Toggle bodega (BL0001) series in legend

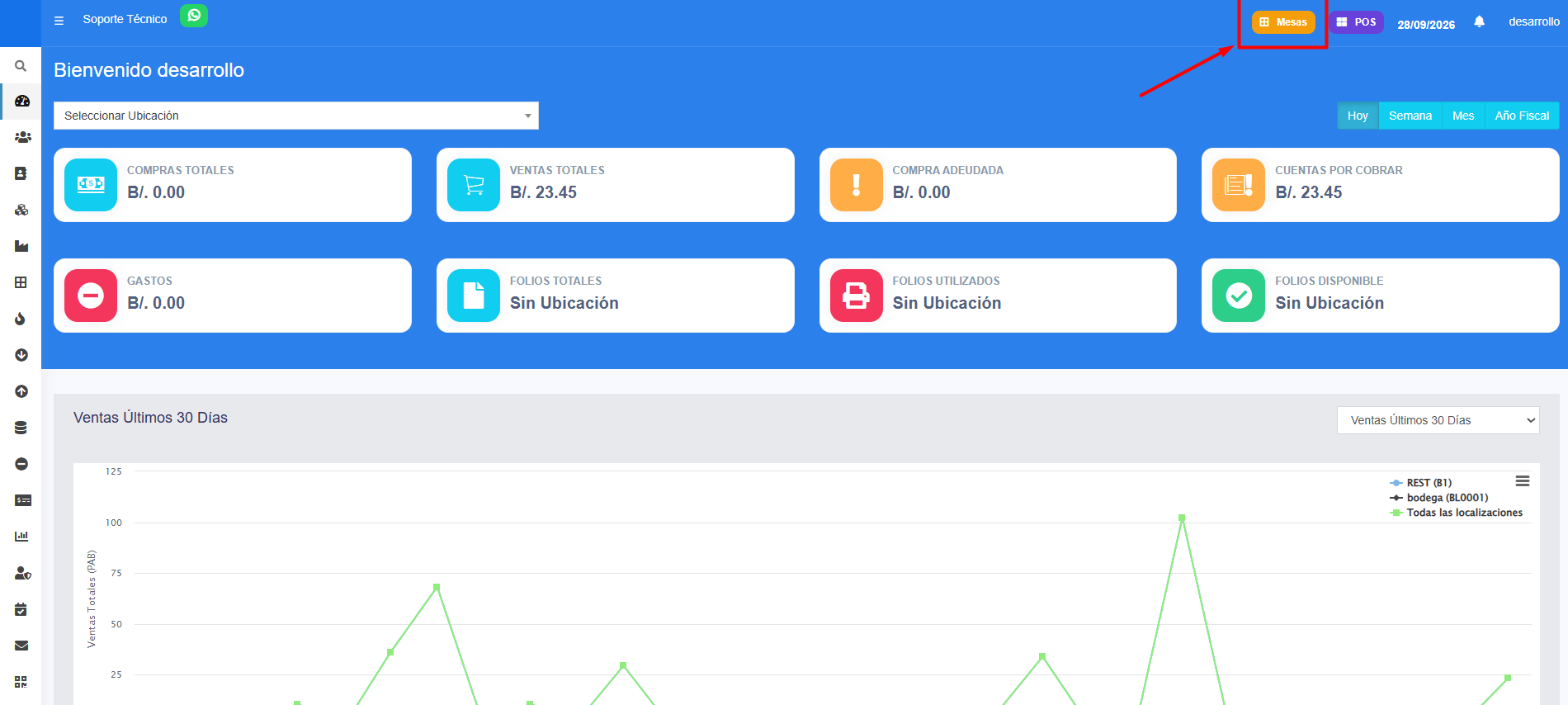[x=1439, y=498]
